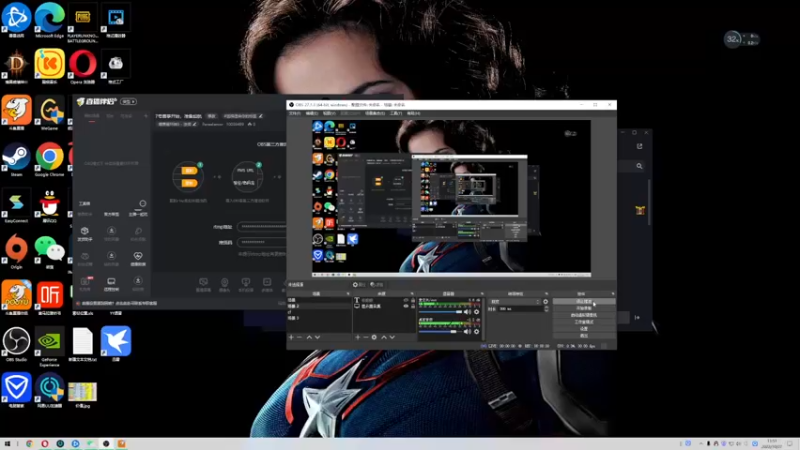Open the Controls dock header menu icon

(x=613, y=294)
